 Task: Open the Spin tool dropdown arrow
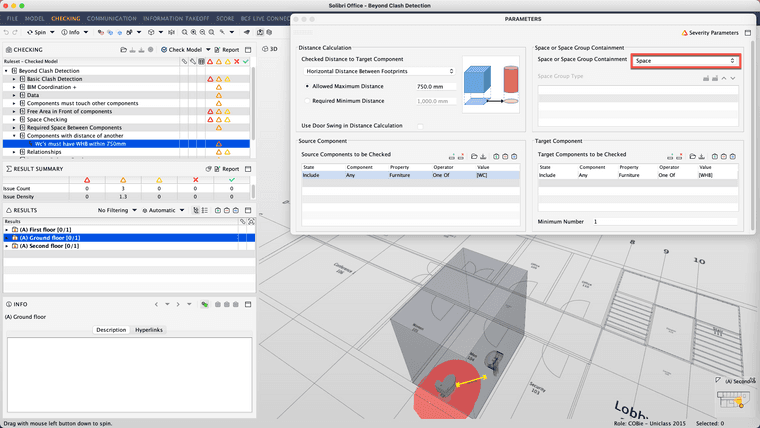point(52,32)
